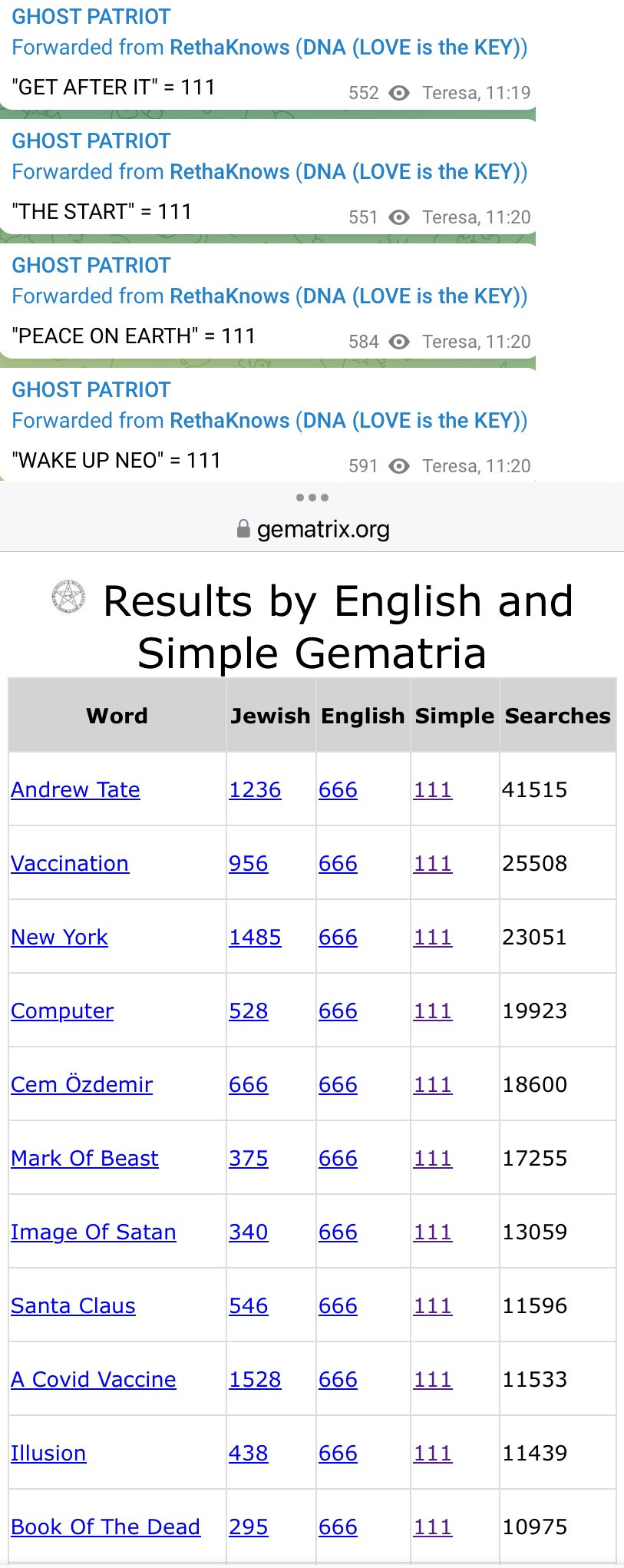Click the Jewish value 546 for Santa Claus
624x1568 pixels.
249,1305
